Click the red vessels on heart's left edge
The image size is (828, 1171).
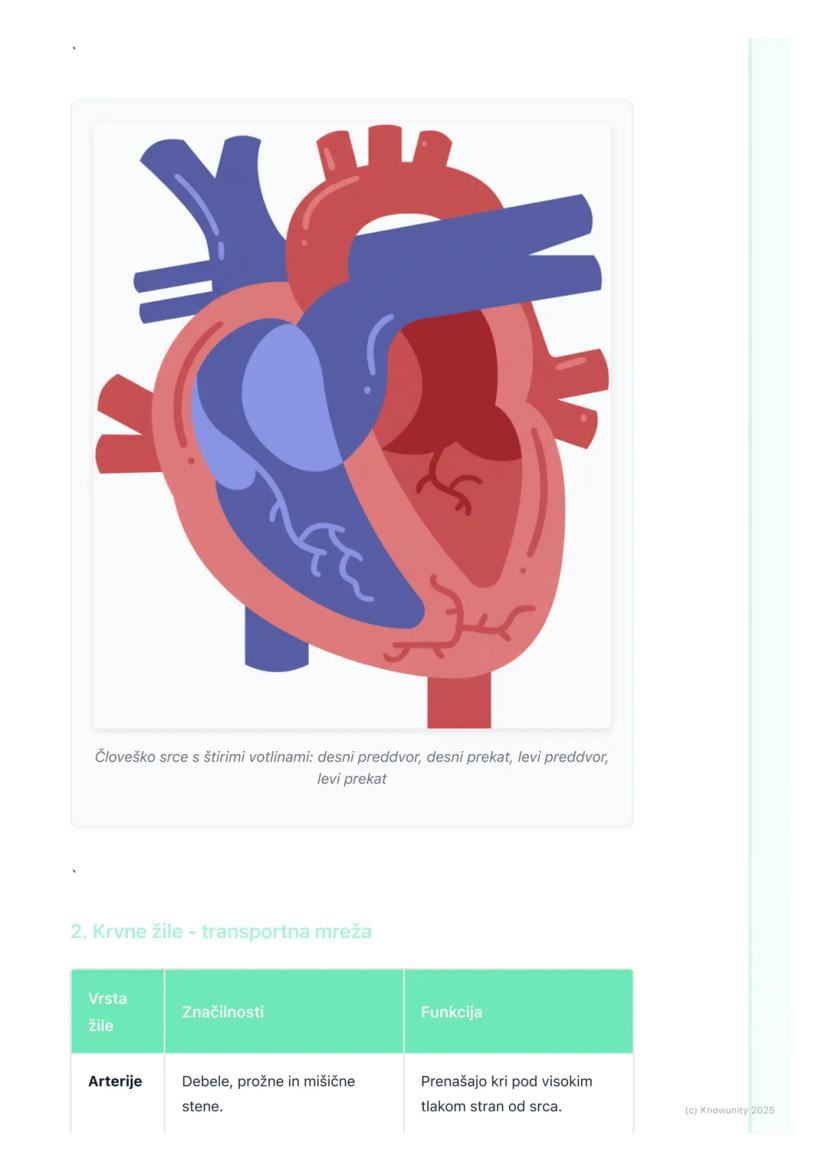[x=125, y=425]
